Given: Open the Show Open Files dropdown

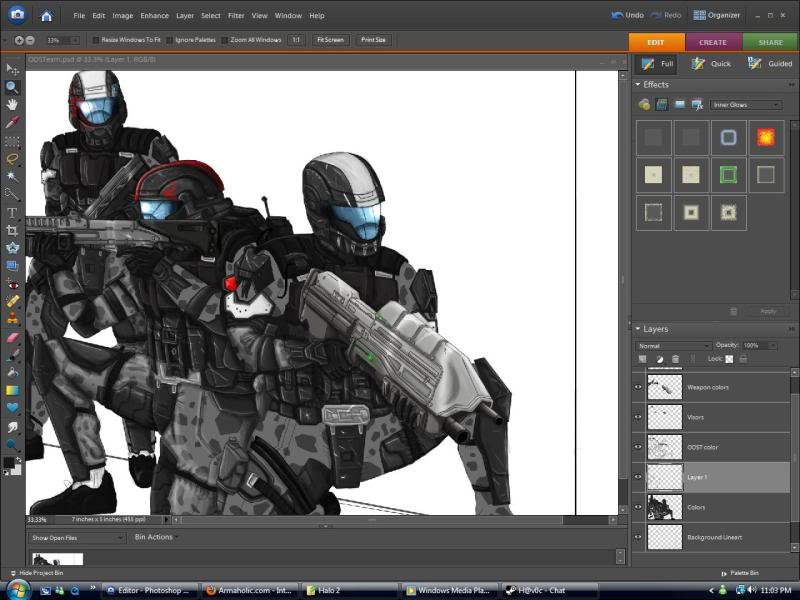Looking at the screenshot, I should click(77, 538).
